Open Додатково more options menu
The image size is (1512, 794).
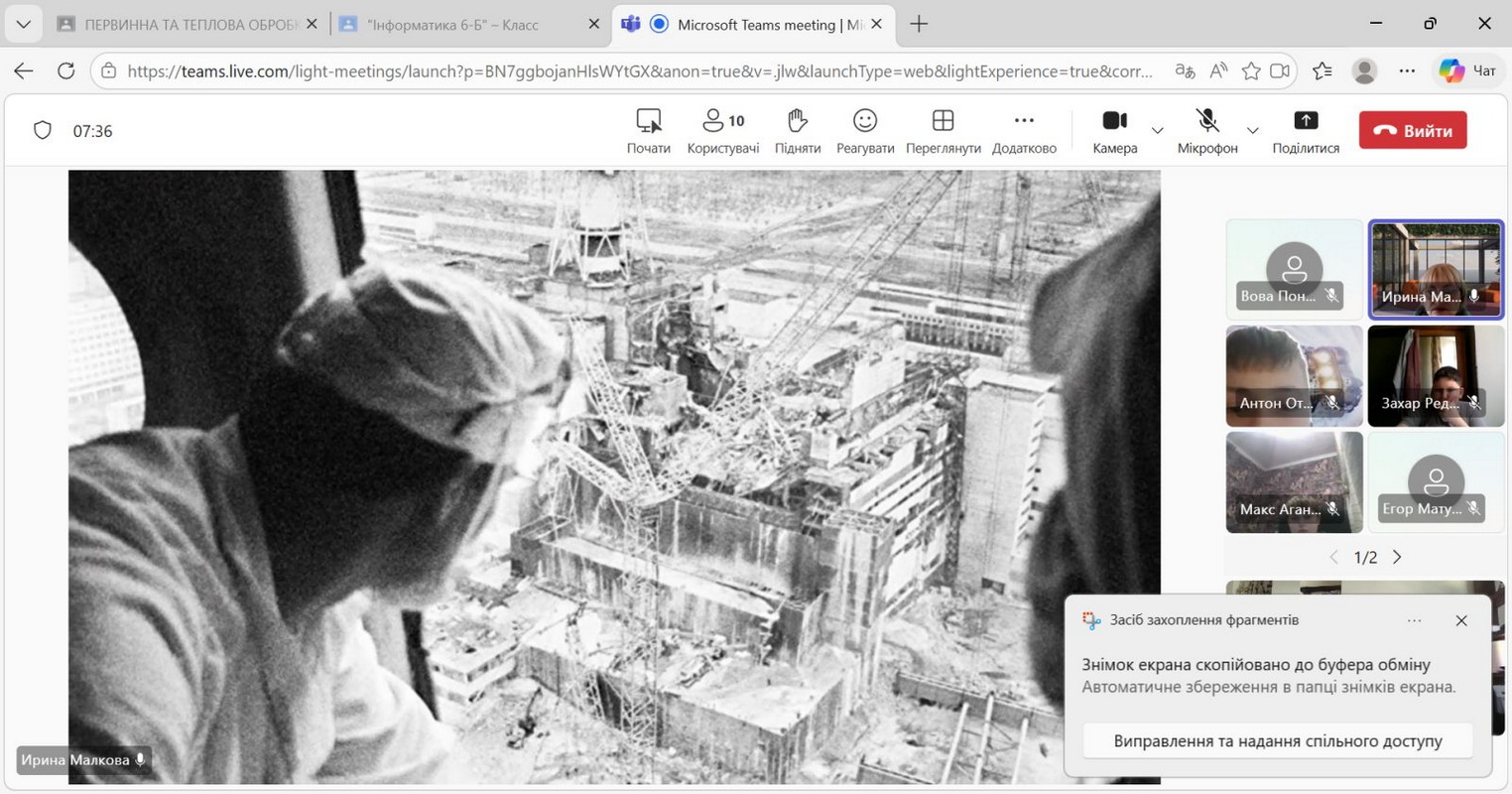click(1024, 131)
